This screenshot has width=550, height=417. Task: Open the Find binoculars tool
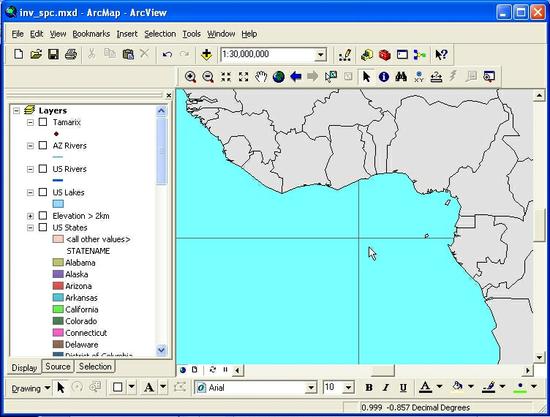click(x=401, y=76)
